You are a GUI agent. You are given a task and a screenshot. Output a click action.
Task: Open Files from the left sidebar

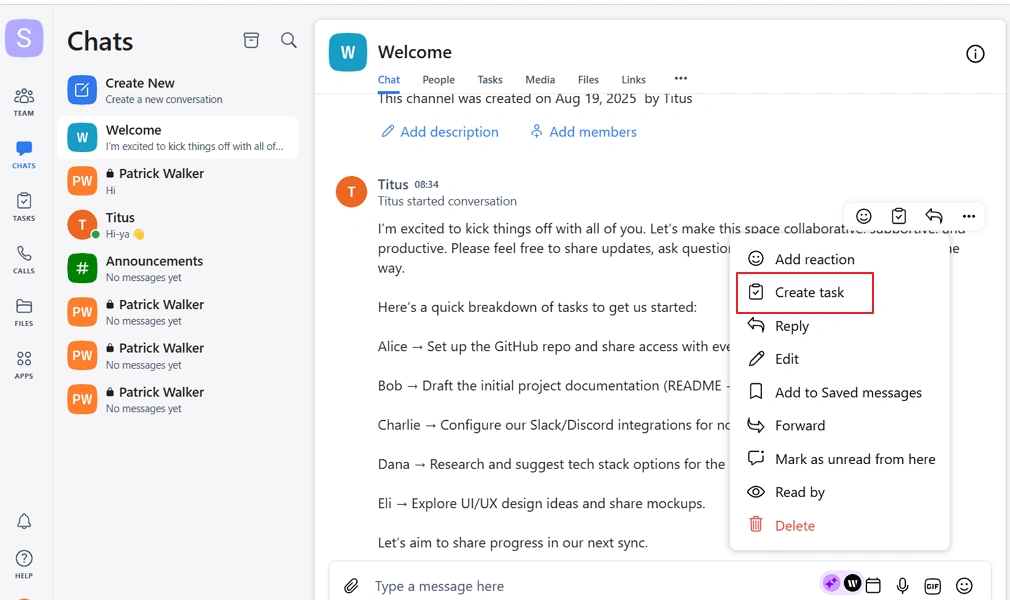point(24,312)
